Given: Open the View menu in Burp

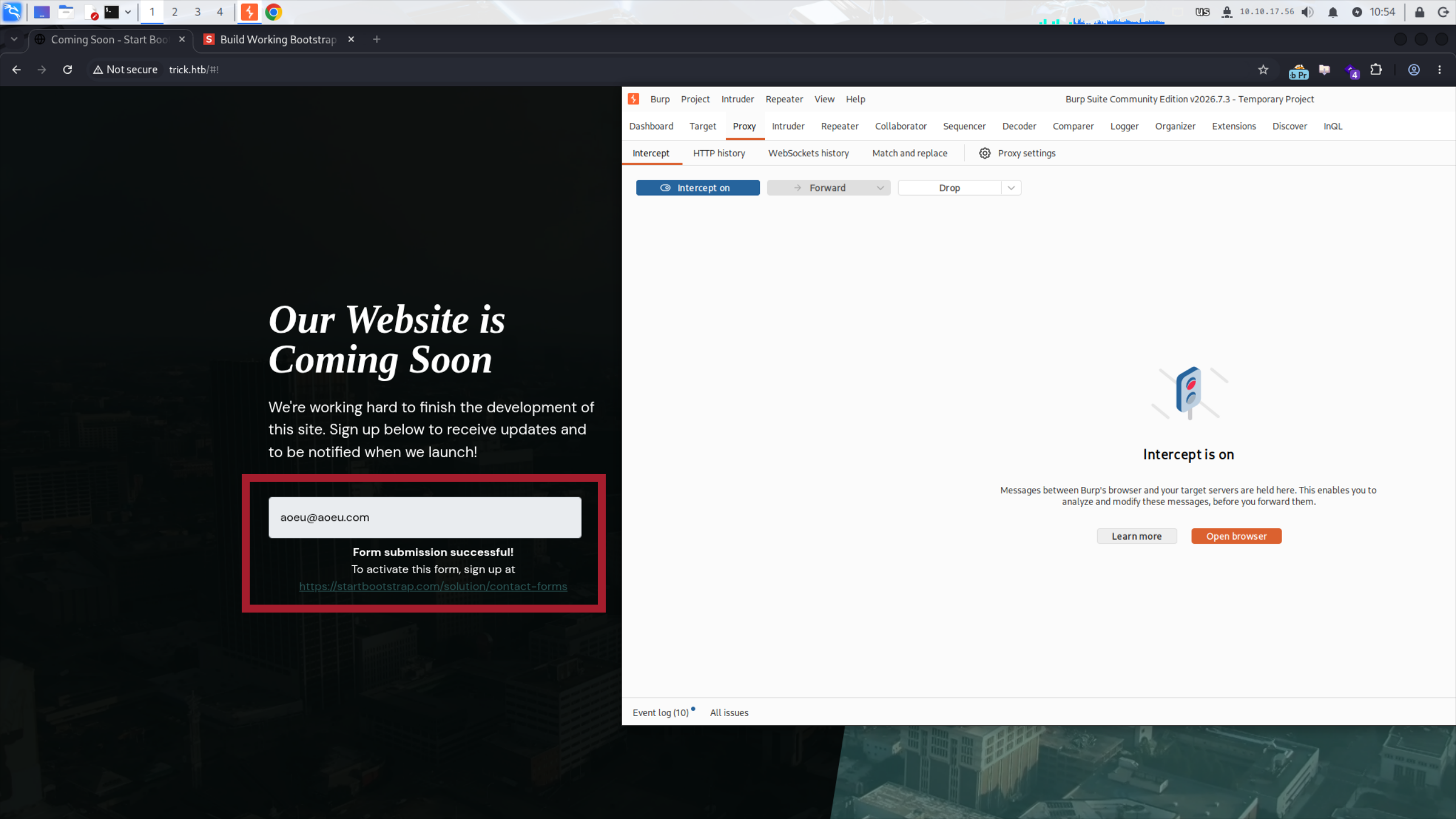Looking at the screenshot, I should [824, 99].
